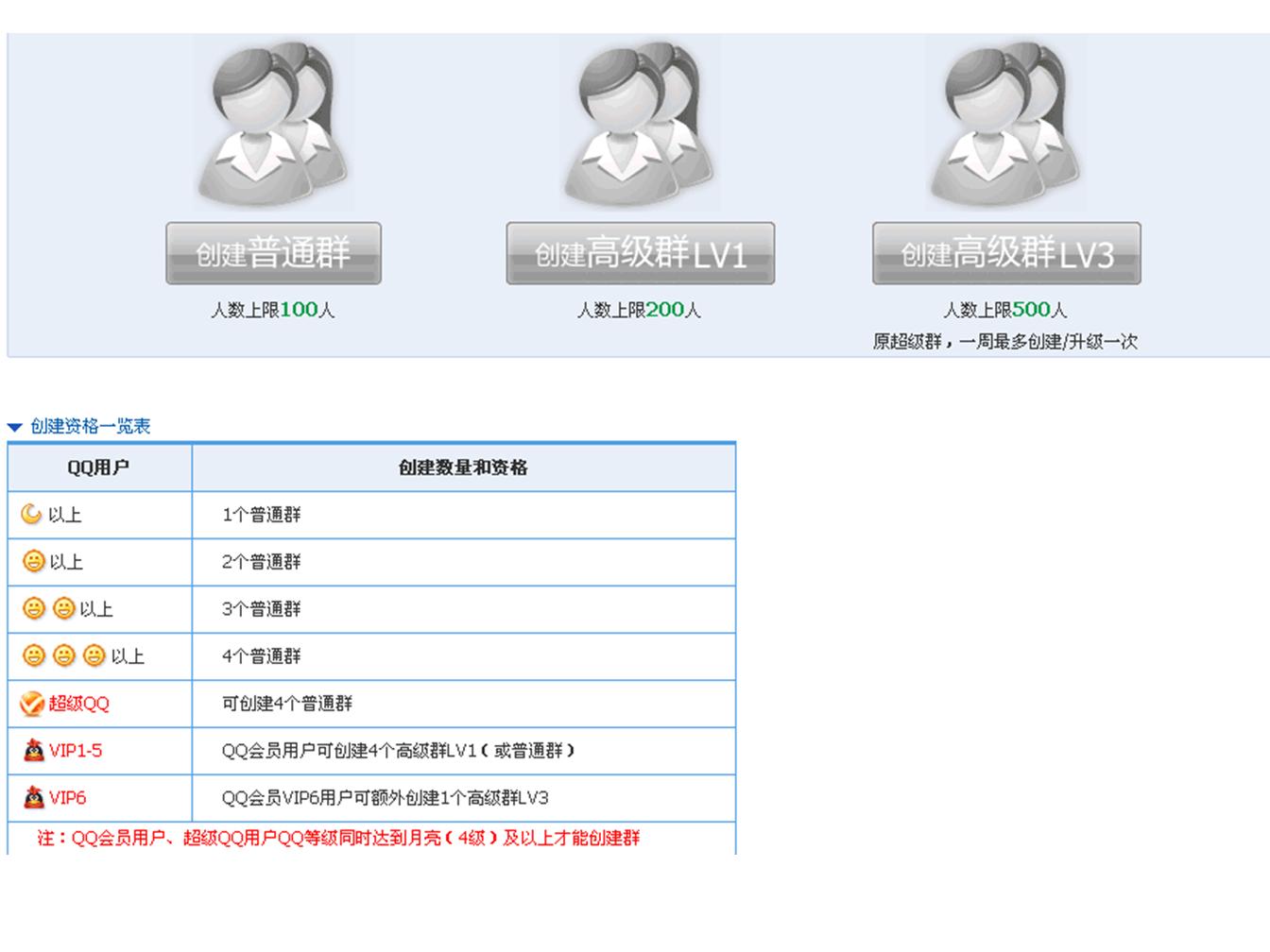Click the 创建资格一览表 label
The height and width of the screenshot is (952, 1270).
(92, 427)
